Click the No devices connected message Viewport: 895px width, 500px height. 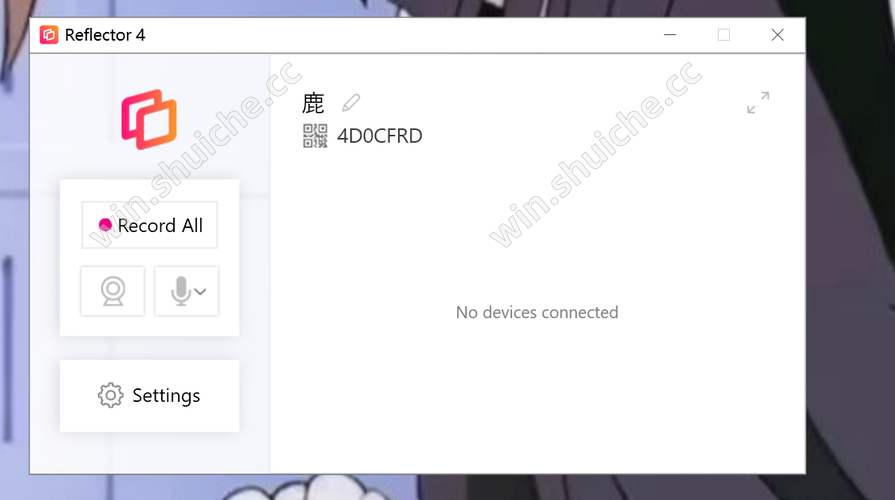[537, 312]
